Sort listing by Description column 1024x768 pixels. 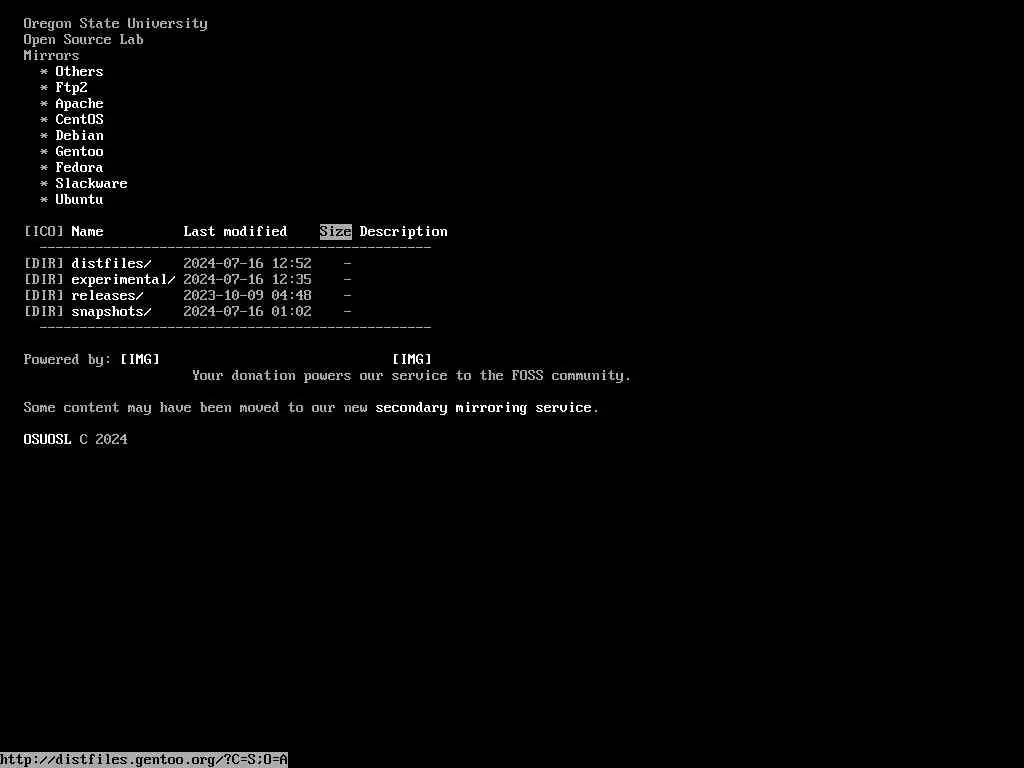click(404, 231)
